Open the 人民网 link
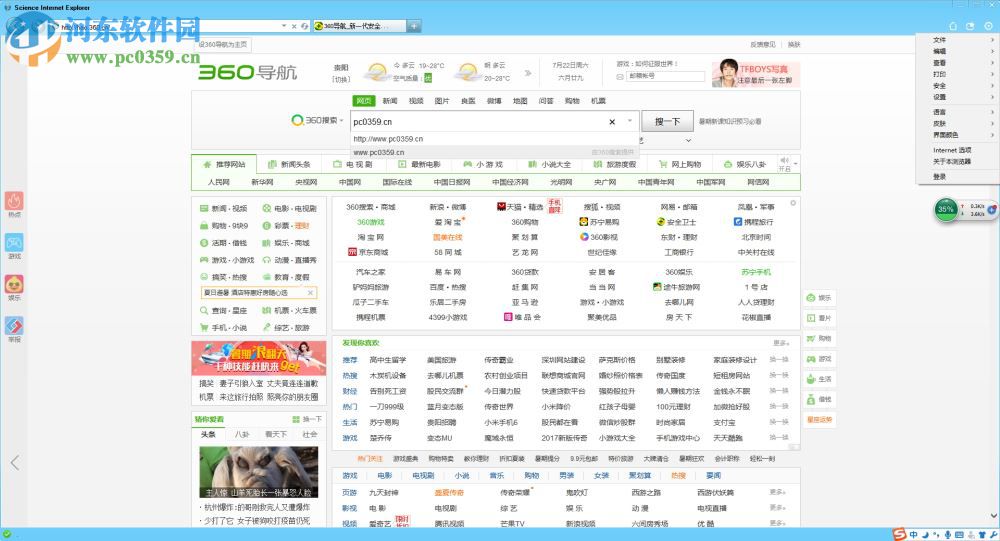This screenshot has width=1000, height=541. pyautogui.click(x=218, y=182)
